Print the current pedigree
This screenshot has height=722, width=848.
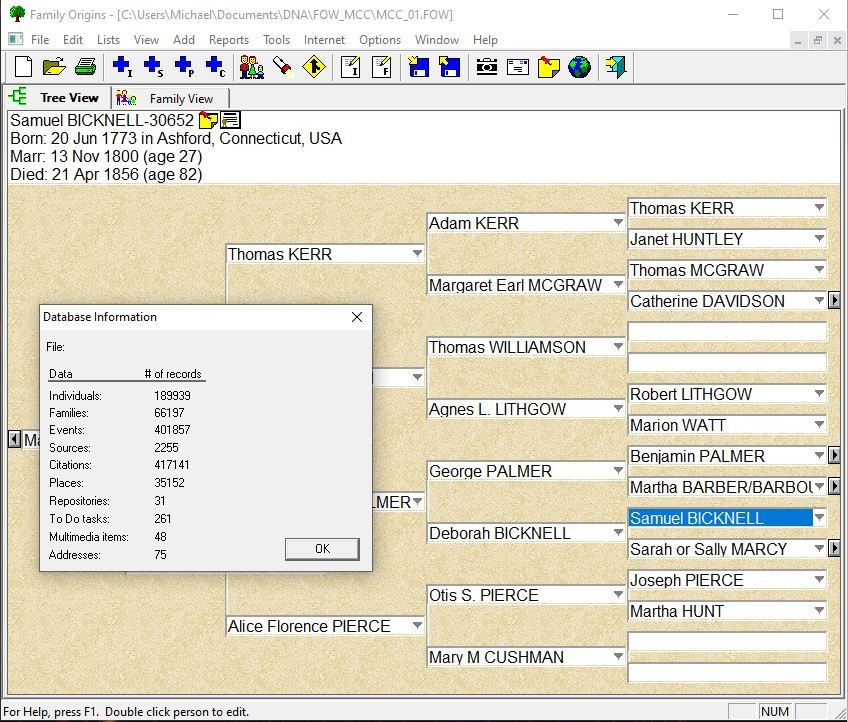coord(86,67)
